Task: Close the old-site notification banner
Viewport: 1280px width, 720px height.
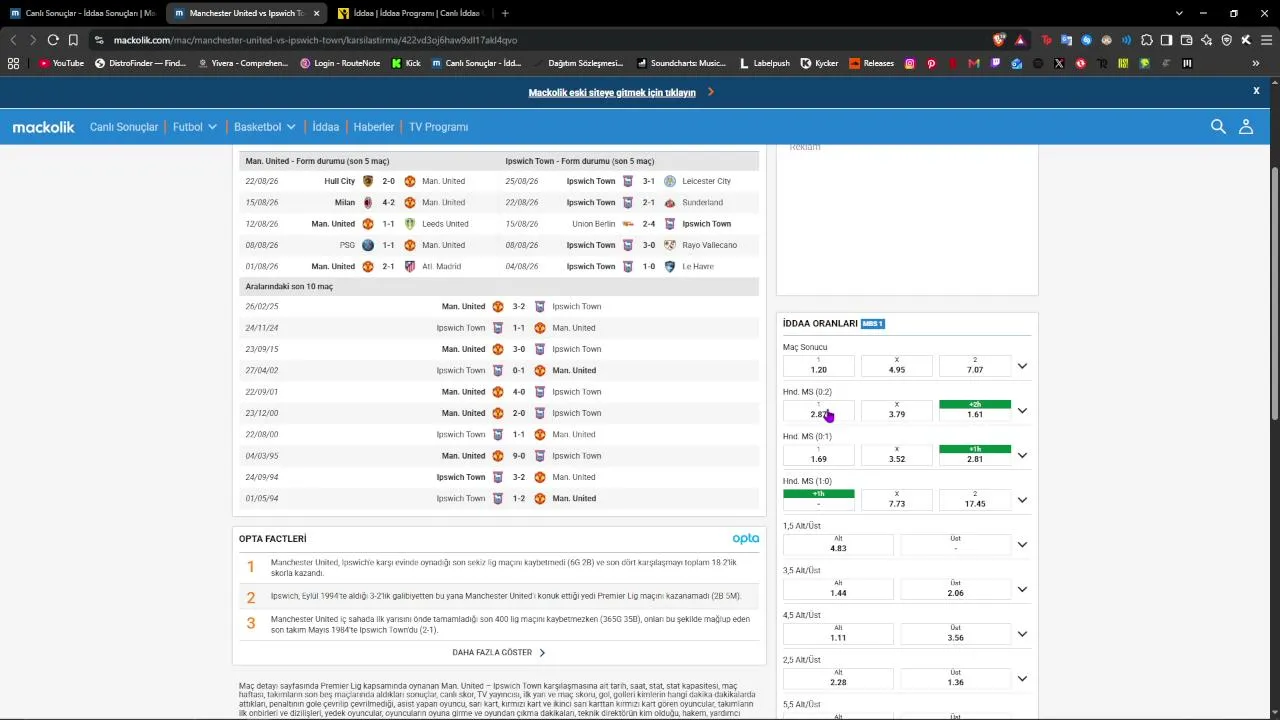Action: click(1256, 91)
